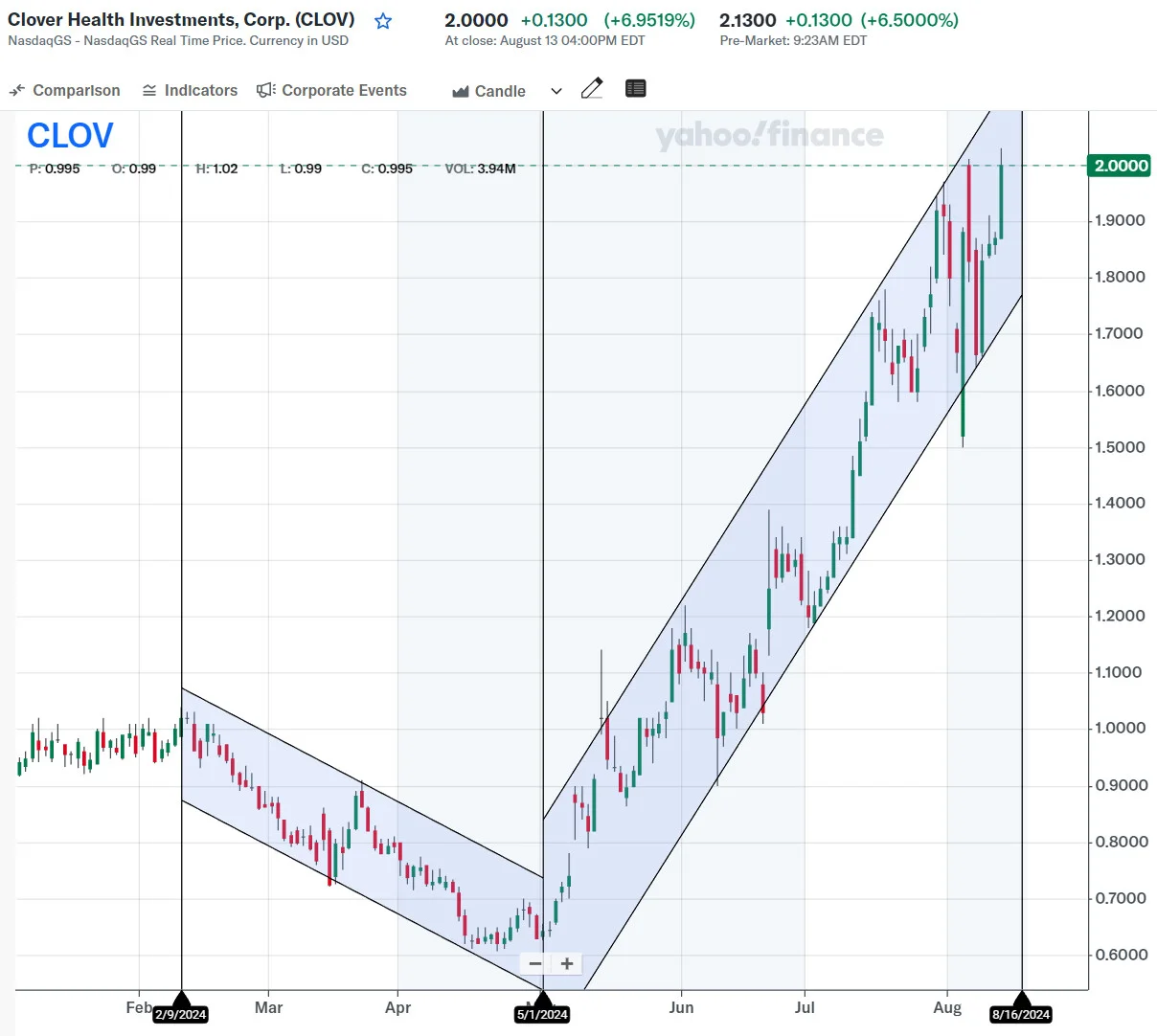Open the Comparison tool
This screenshot has height=1036, width=1157.
(x=64, y=90)
